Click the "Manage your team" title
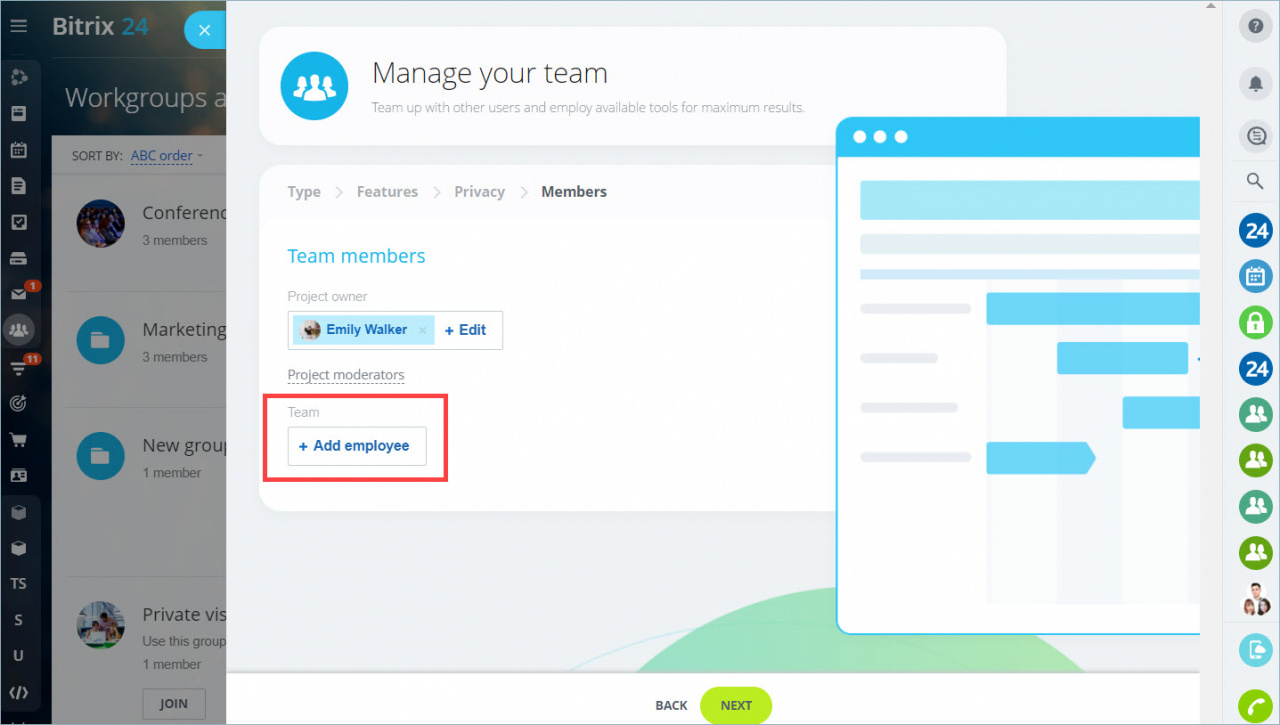This screenshot has height=725, width=1280. tap(490, 74)
